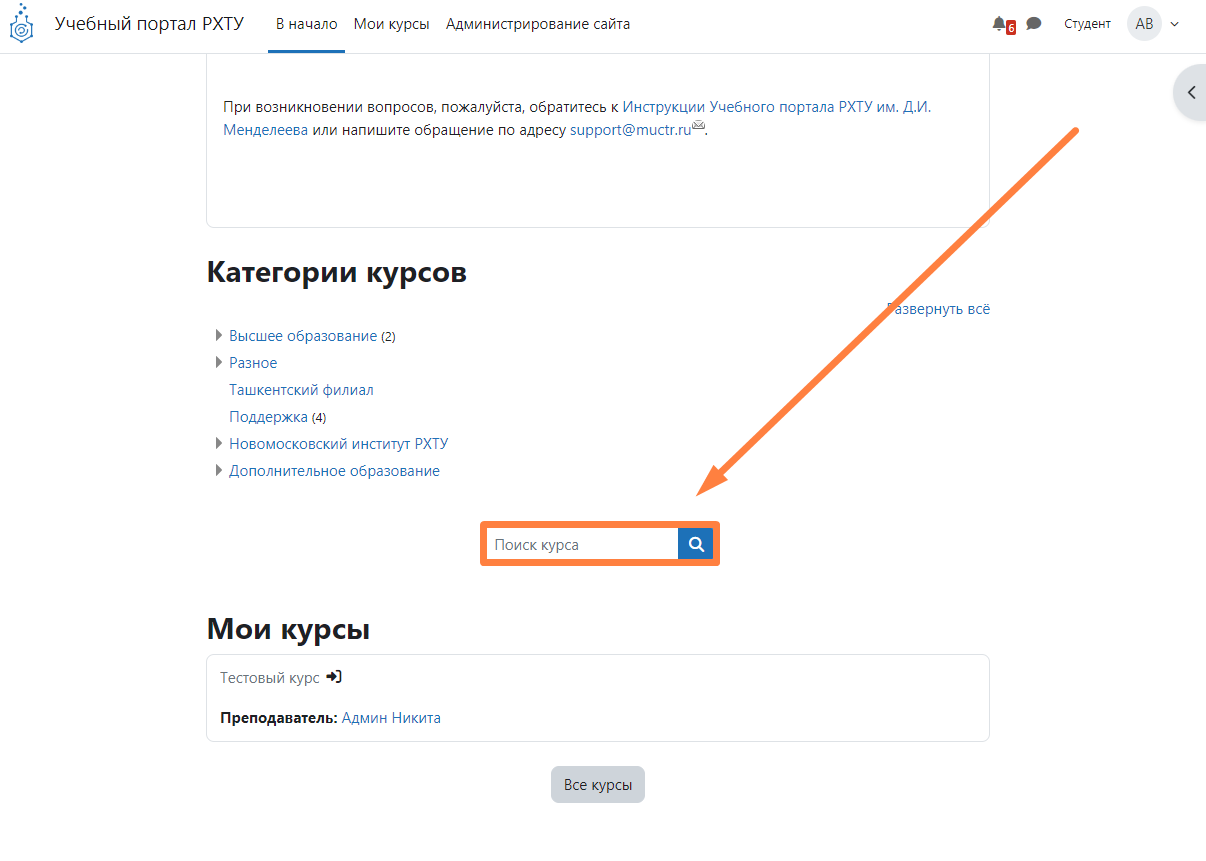Click the AB user avatar

click(1144, 24)
